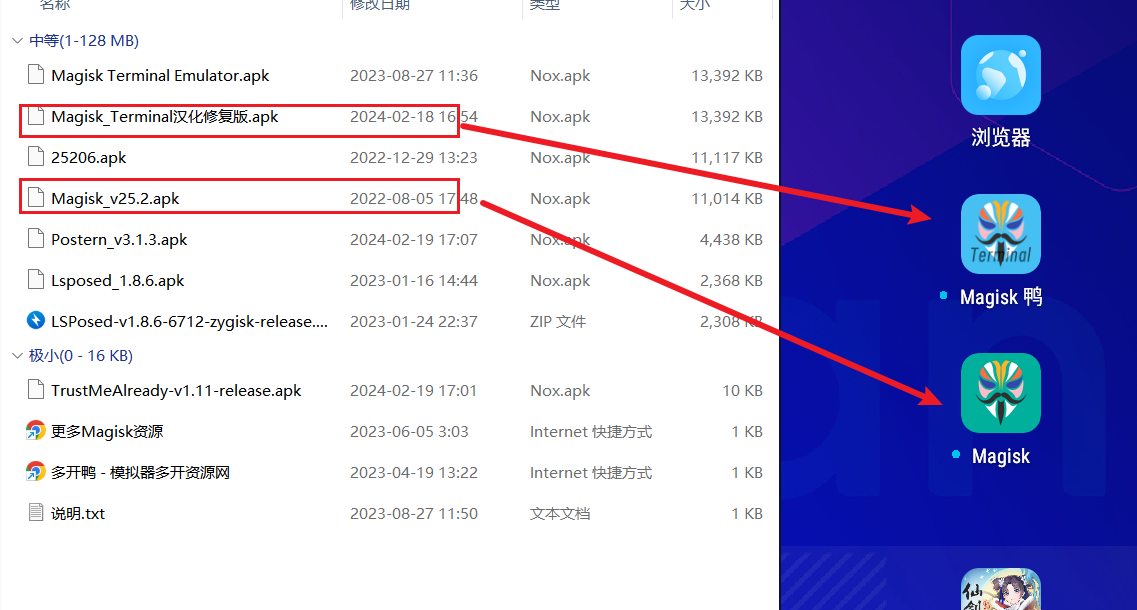Click the 10 KB size cell
Screen dimensions: 1137x610
point(742,390)
